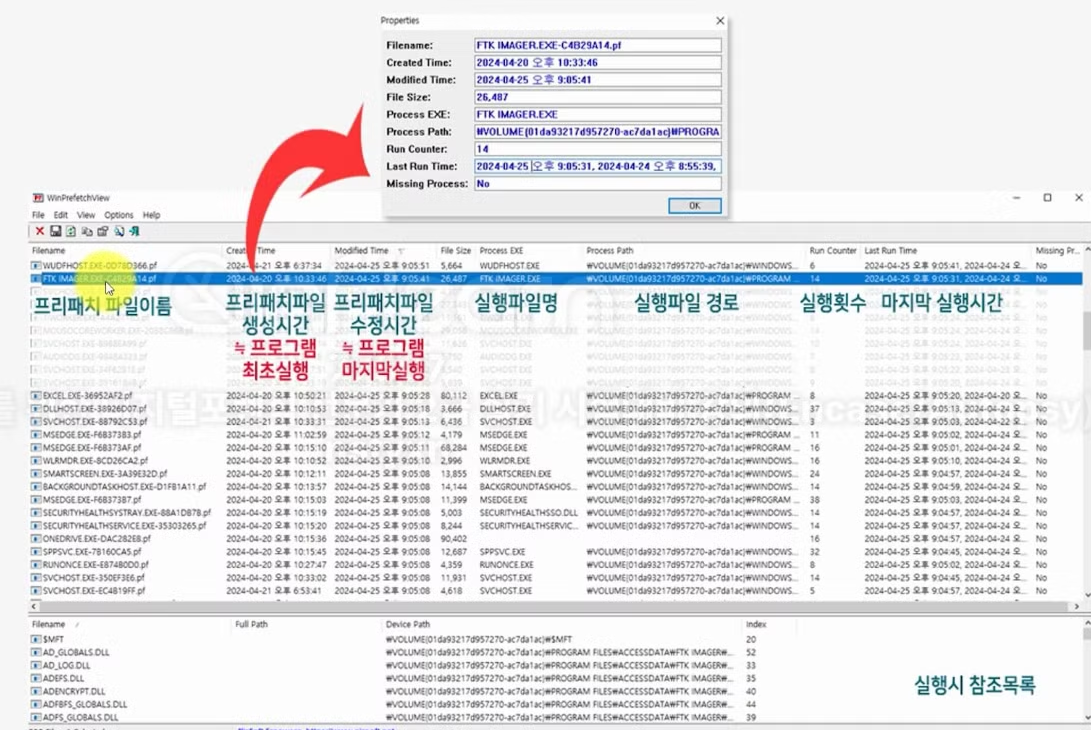Open the File menu
This screenshot has width=1091, height=730.
tap(38, 216)
